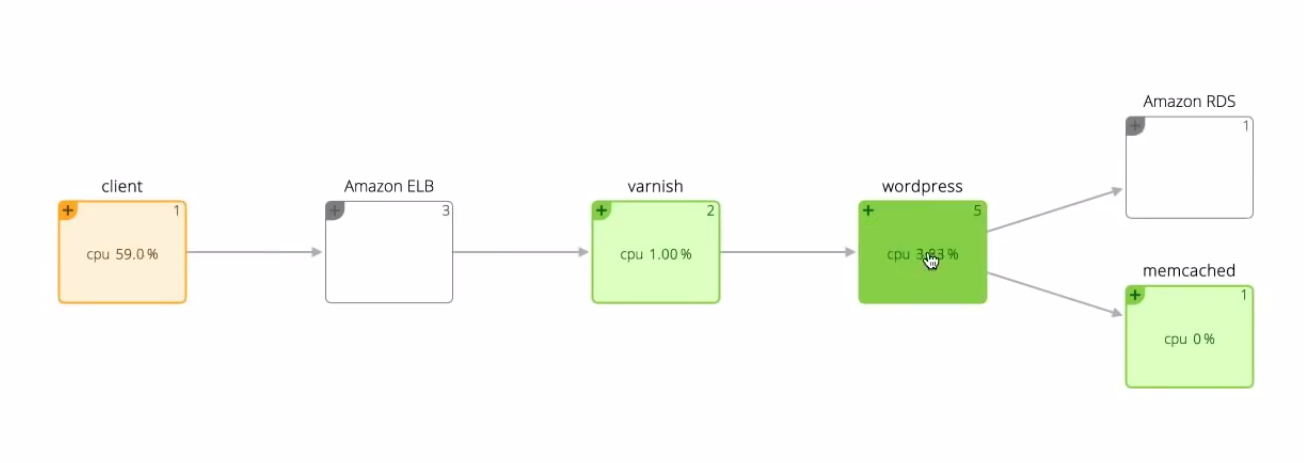This screenshot has height=463, width=1304.
Task: Select the client node box
Action: (122, 252)
